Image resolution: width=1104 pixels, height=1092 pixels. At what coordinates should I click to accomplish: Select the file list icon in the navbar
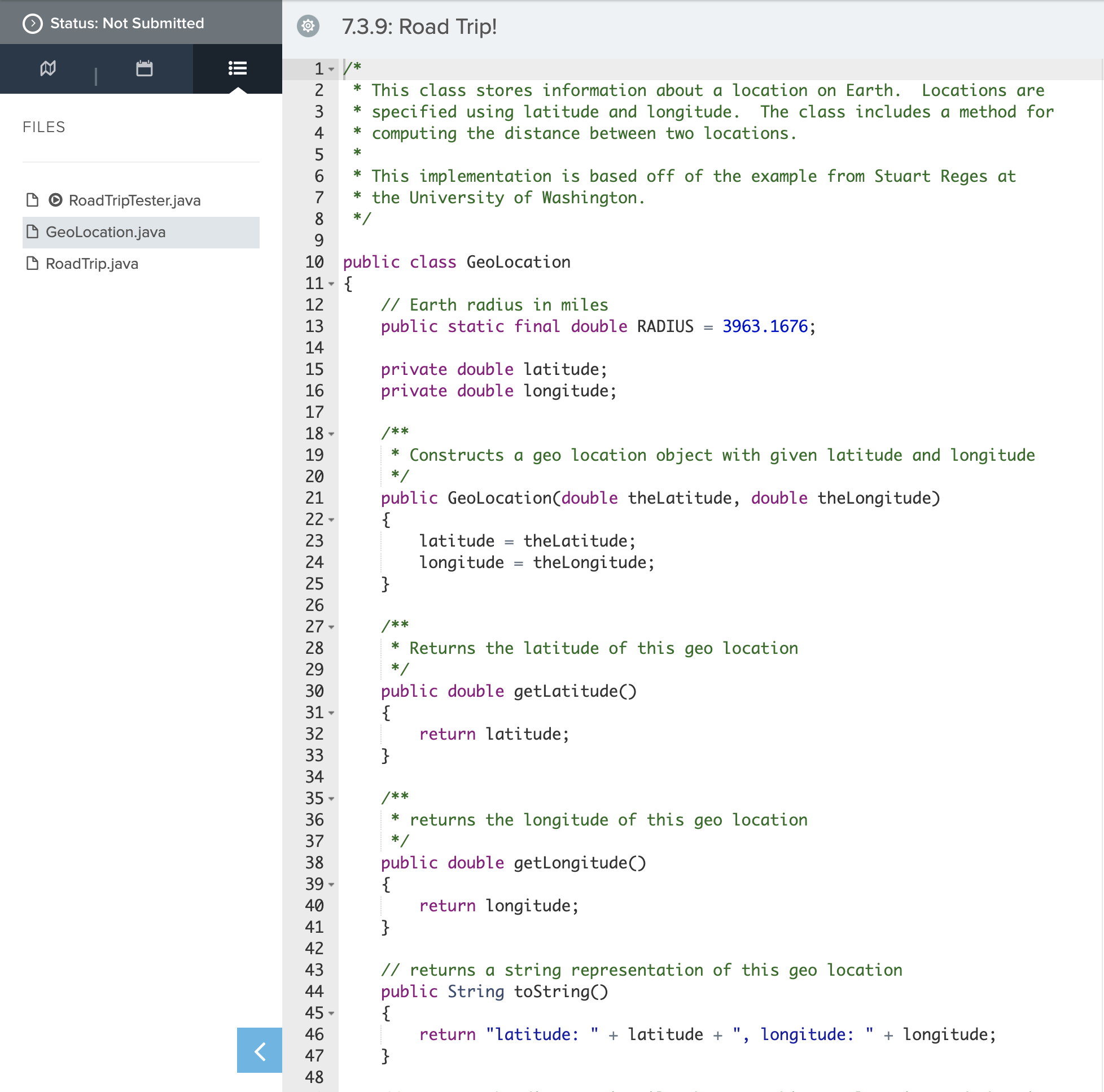click(x=237, y=67)
